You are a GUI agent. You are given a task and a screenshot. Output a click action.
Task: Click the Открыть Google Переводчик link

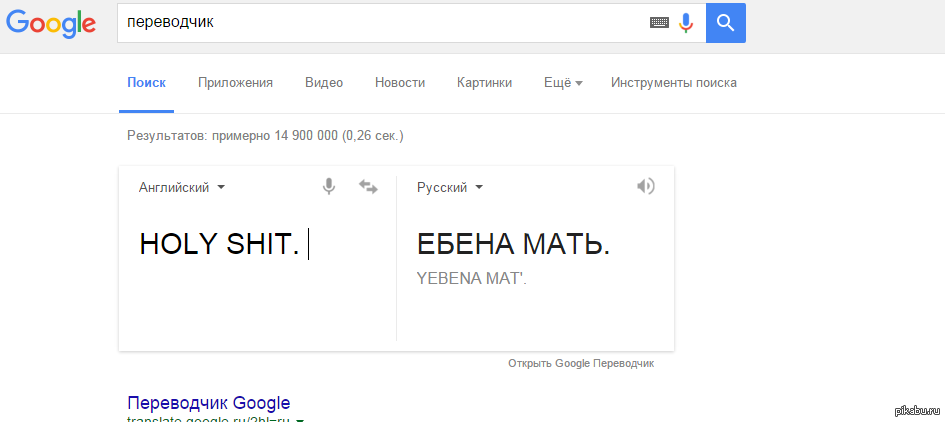point(581,364)
